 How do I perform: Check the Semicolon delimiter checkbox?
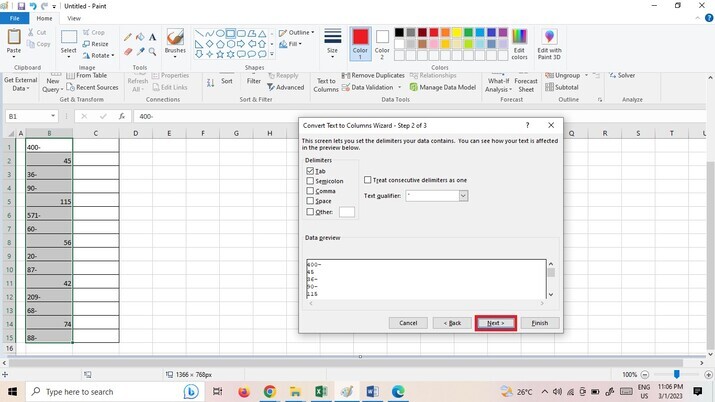pos(311,181)
